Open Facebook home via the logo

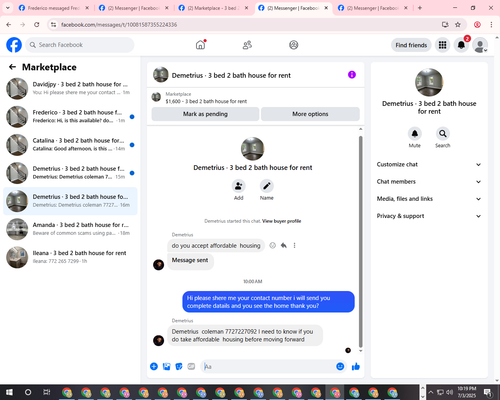[x=14, y=45]
